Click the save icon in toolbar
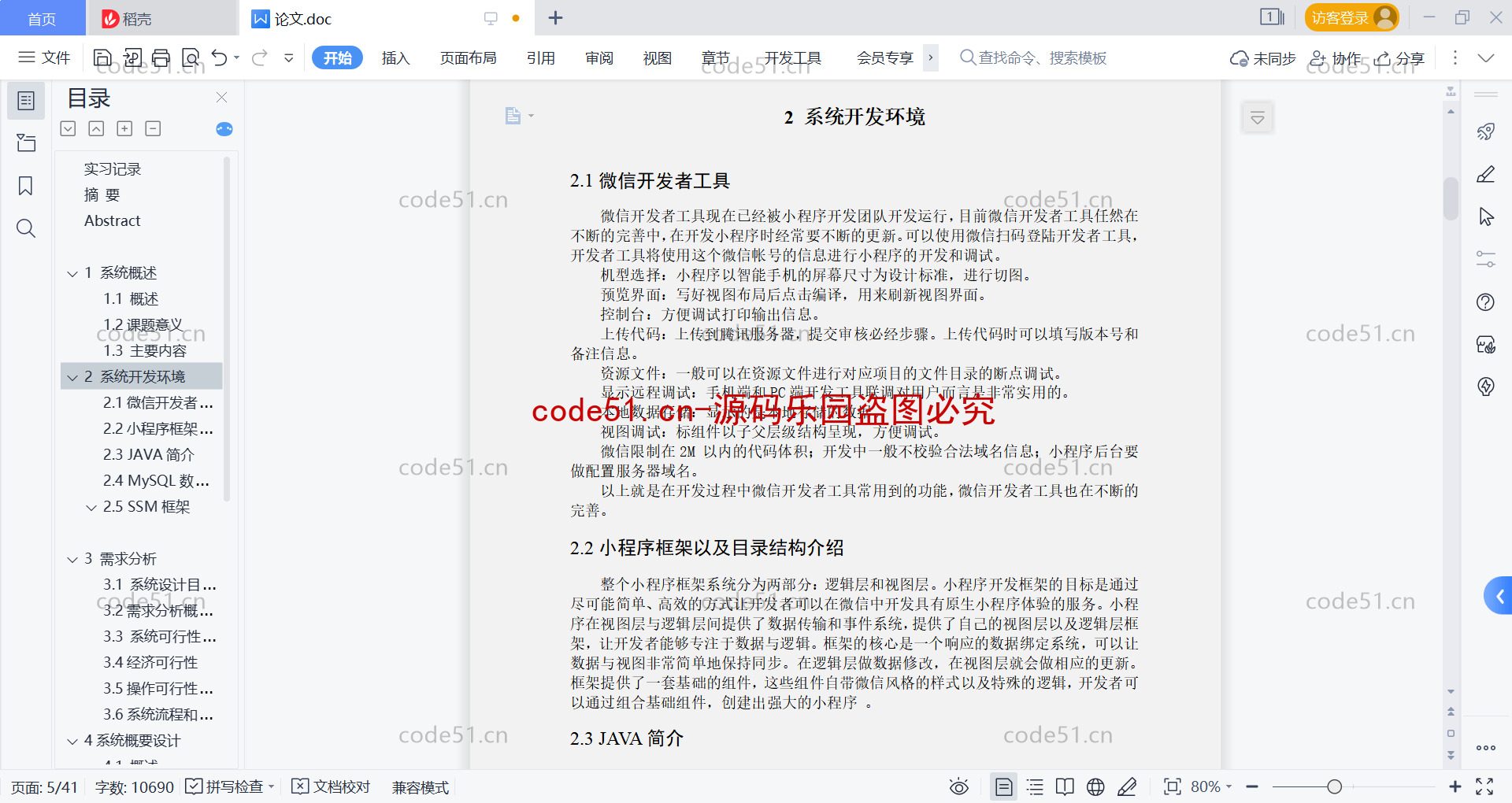The height and width of the screenshot is (803, 1512). click(102, 57)
